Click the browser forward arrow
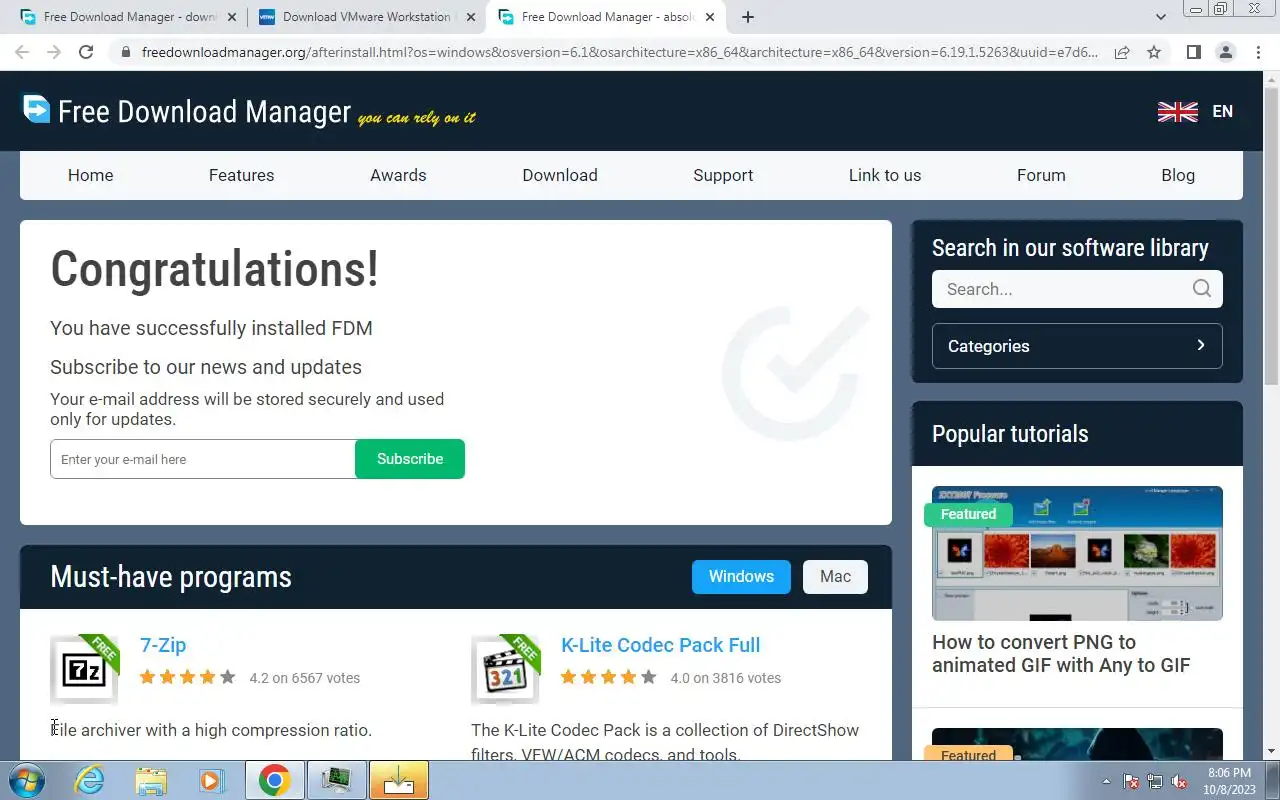The width and height of the screenshot is (1280, 800). [x=54, y=52]
